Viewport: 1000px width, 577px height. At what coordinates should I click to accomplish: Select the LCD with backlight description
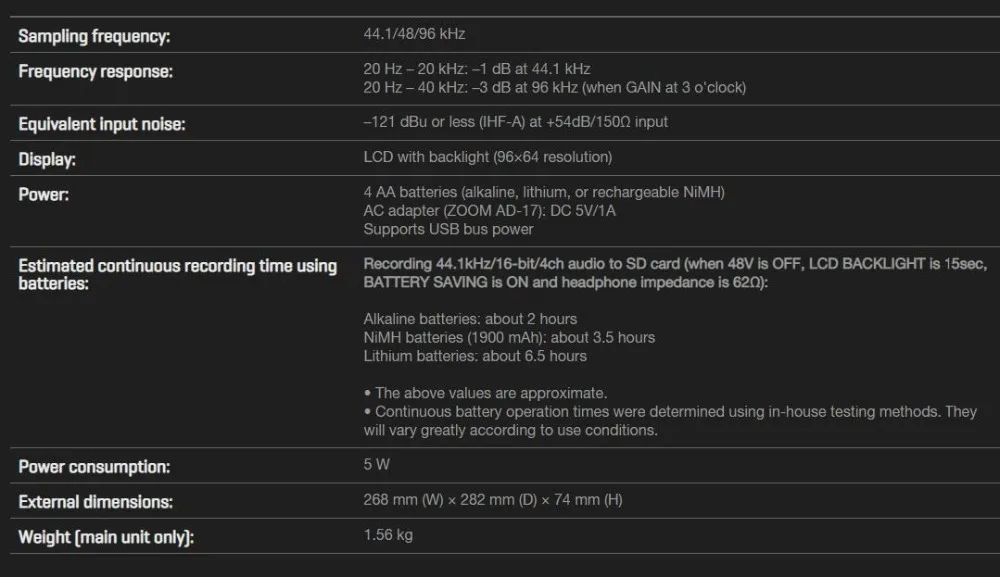pyautogui.click(x=487, y=157)
